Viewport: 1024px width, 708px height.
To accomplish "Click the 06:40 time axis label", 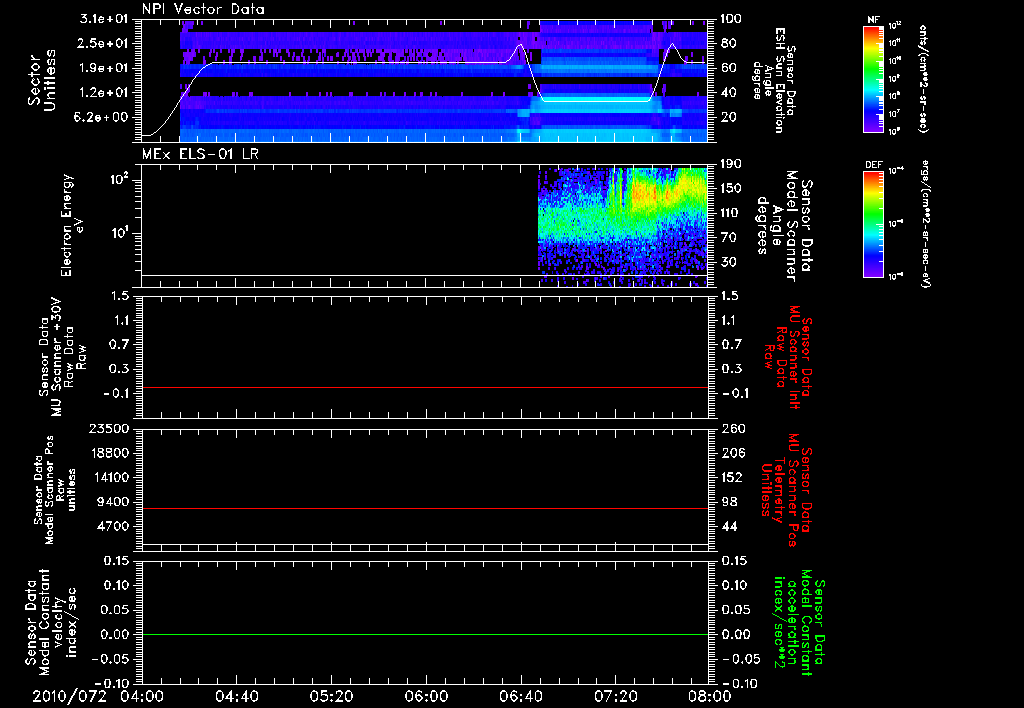I will pyautogui.click(x=520, y=696).
